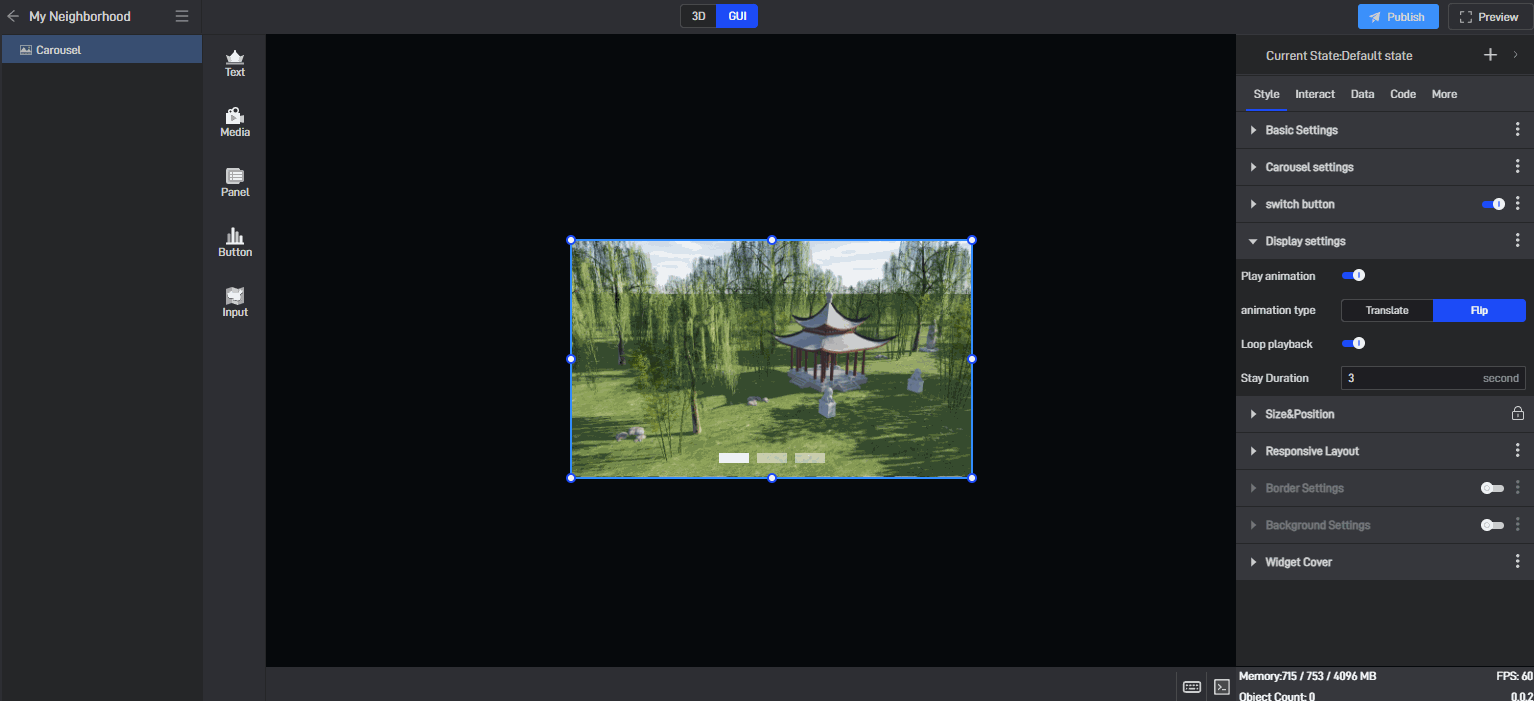Publish the project
The height and width of the screenshot is (701, 1534).
(x=1398, y=17)
